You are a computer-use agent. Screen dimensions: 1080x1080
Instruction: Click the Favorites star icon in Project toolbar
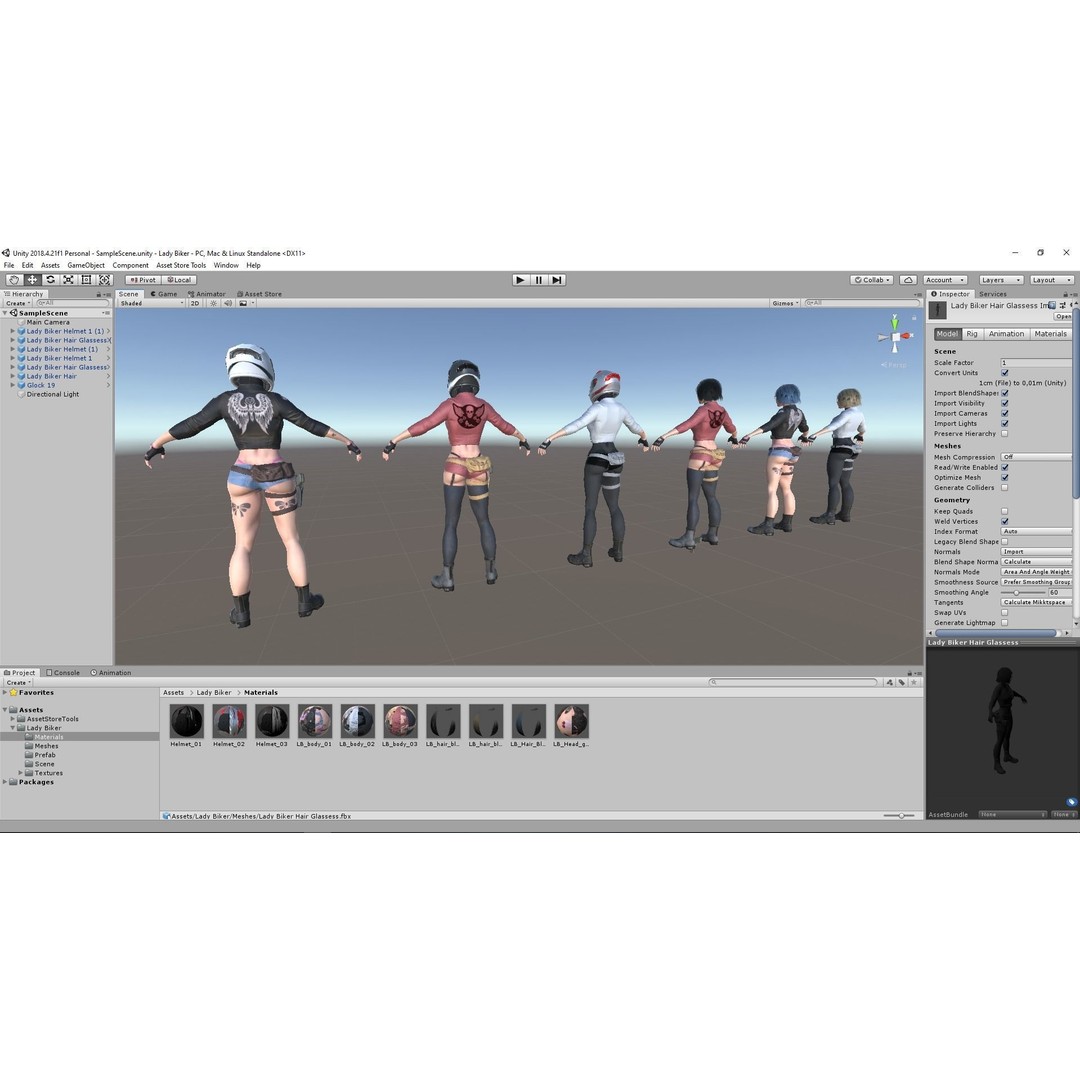[x=914, y=683]
